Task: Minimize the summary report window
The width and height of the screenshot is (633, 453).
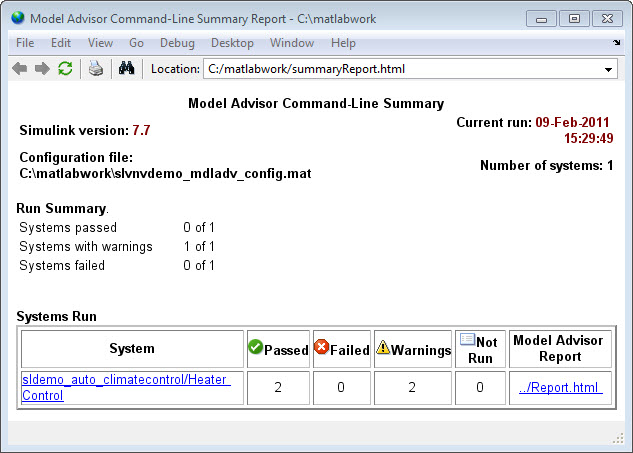Action: [x=541, y=19]
